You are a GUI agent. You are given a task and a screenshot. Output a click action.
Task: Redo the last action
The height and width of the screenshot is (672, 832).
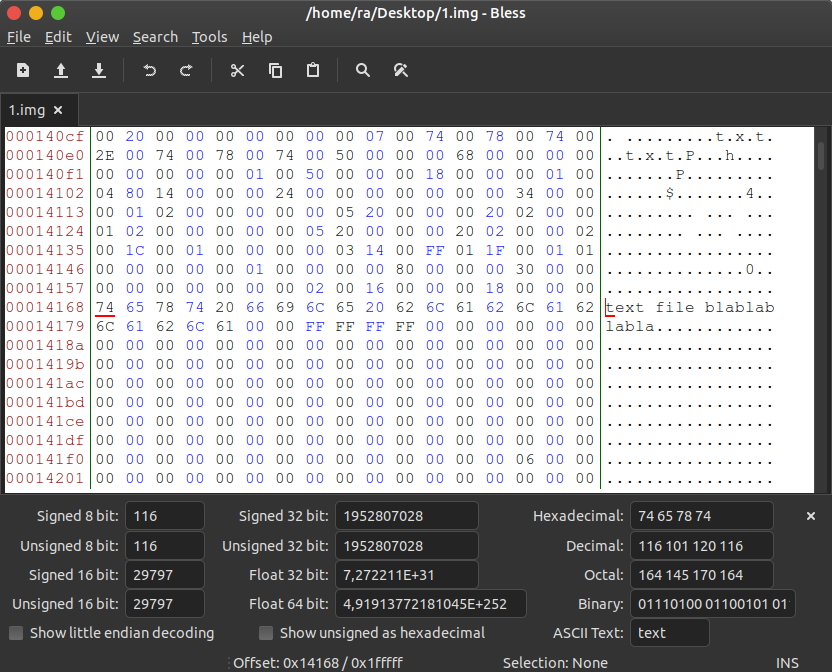click(x=186, y=70)
